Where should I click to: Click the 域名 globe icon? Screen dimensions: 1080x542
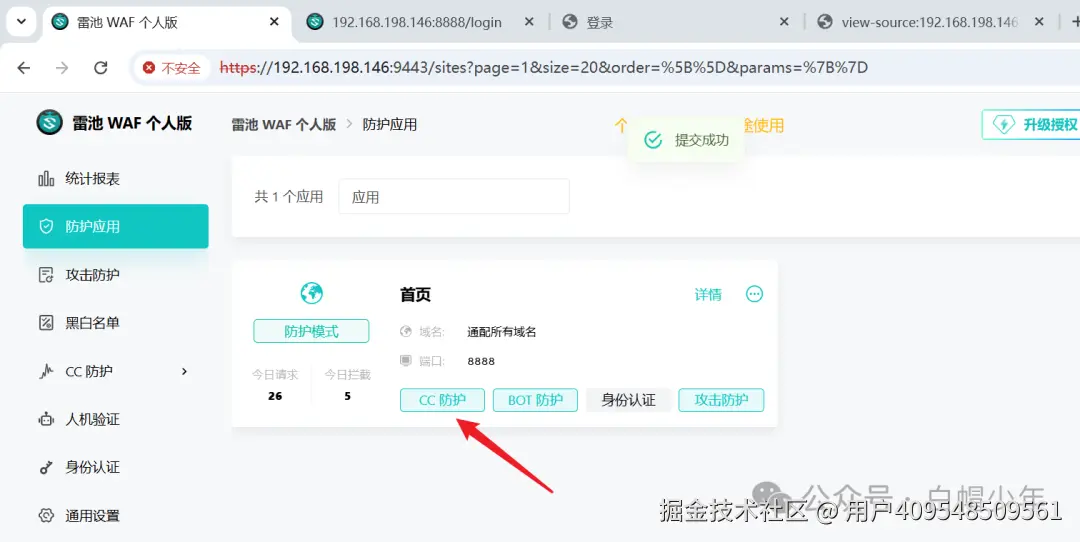click(406, 332)
